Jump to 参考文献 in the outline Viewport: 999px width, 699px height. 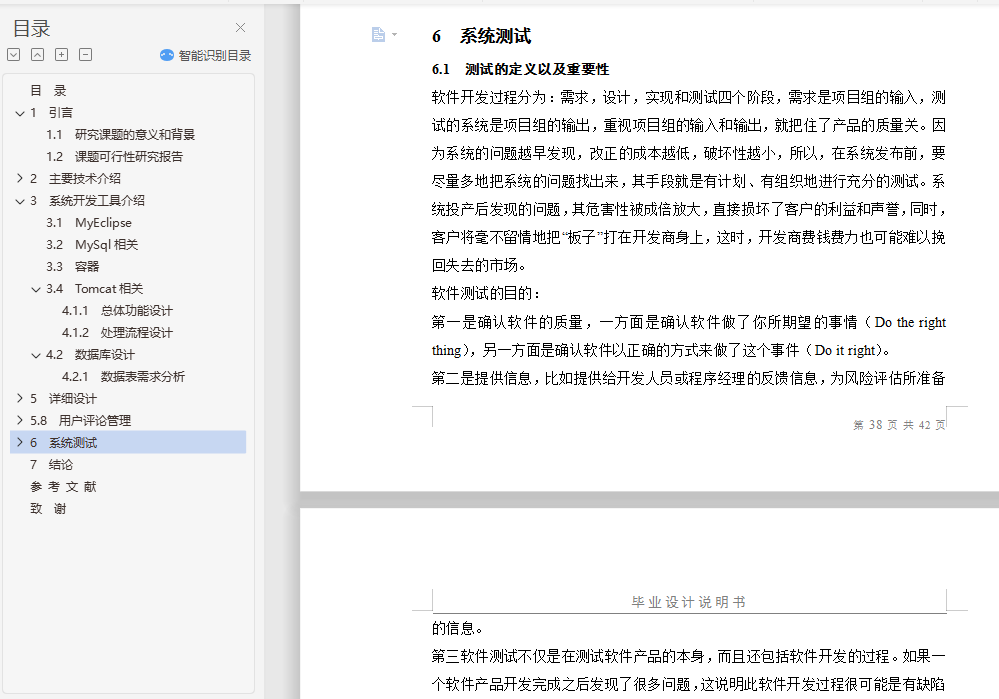(x=63, y=487)
